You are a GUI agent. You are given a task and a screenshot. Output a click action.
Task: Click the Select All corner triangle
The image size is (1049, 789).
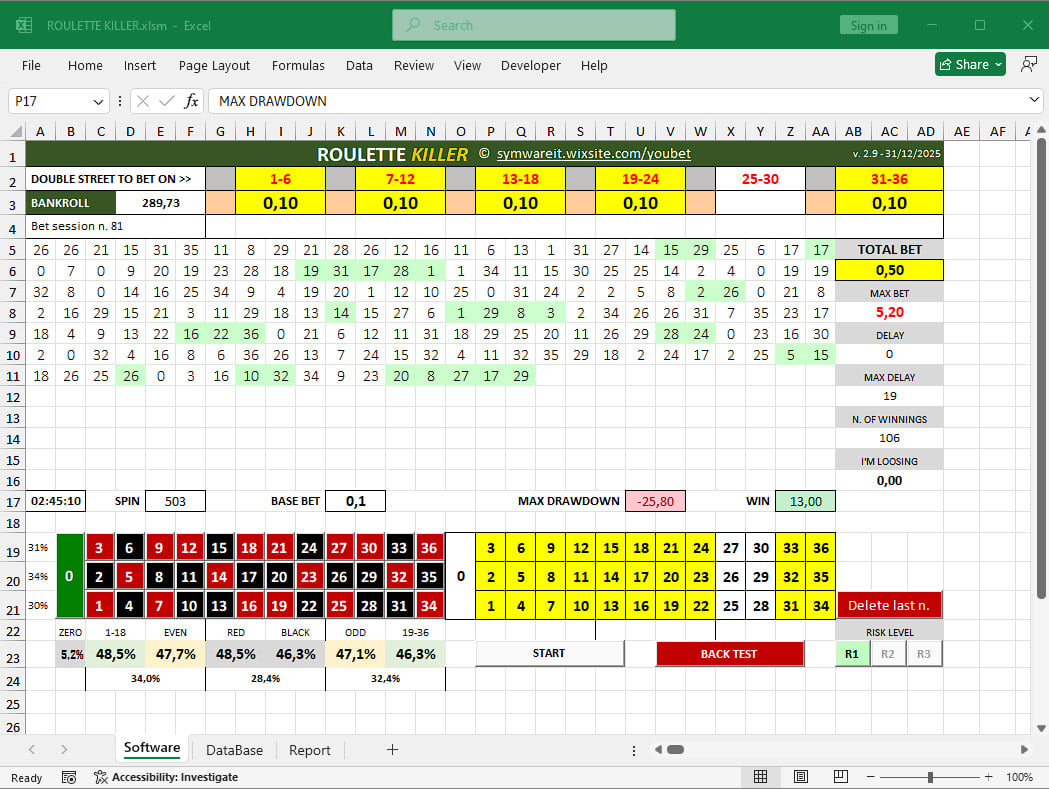pos(17,131)
